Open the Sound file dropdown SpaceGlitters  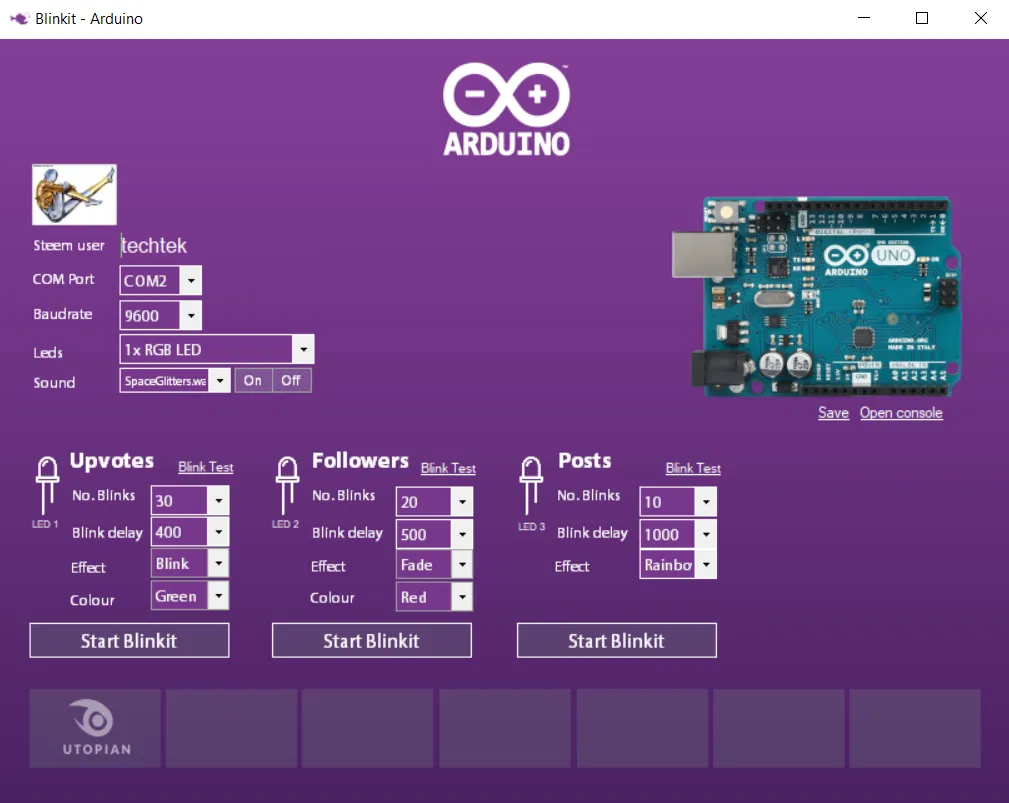(174, 380)
